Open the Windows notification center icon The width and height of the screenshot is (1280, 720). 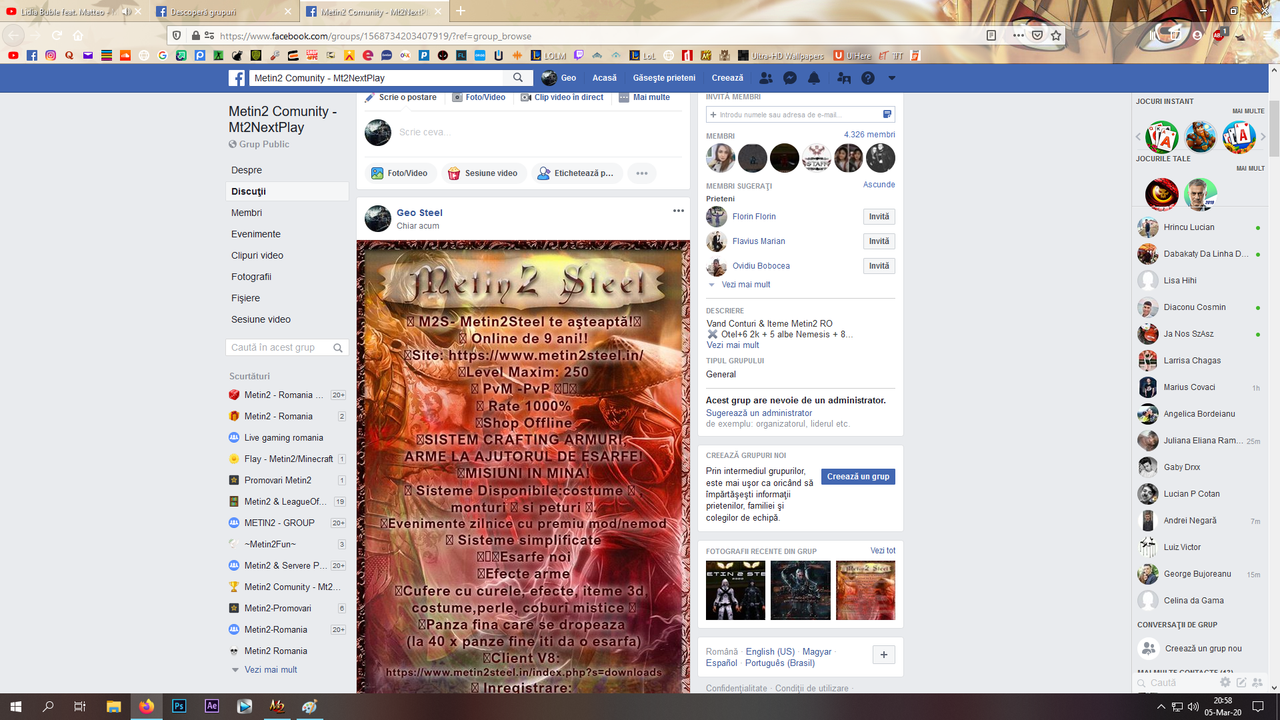(1256, 706)
